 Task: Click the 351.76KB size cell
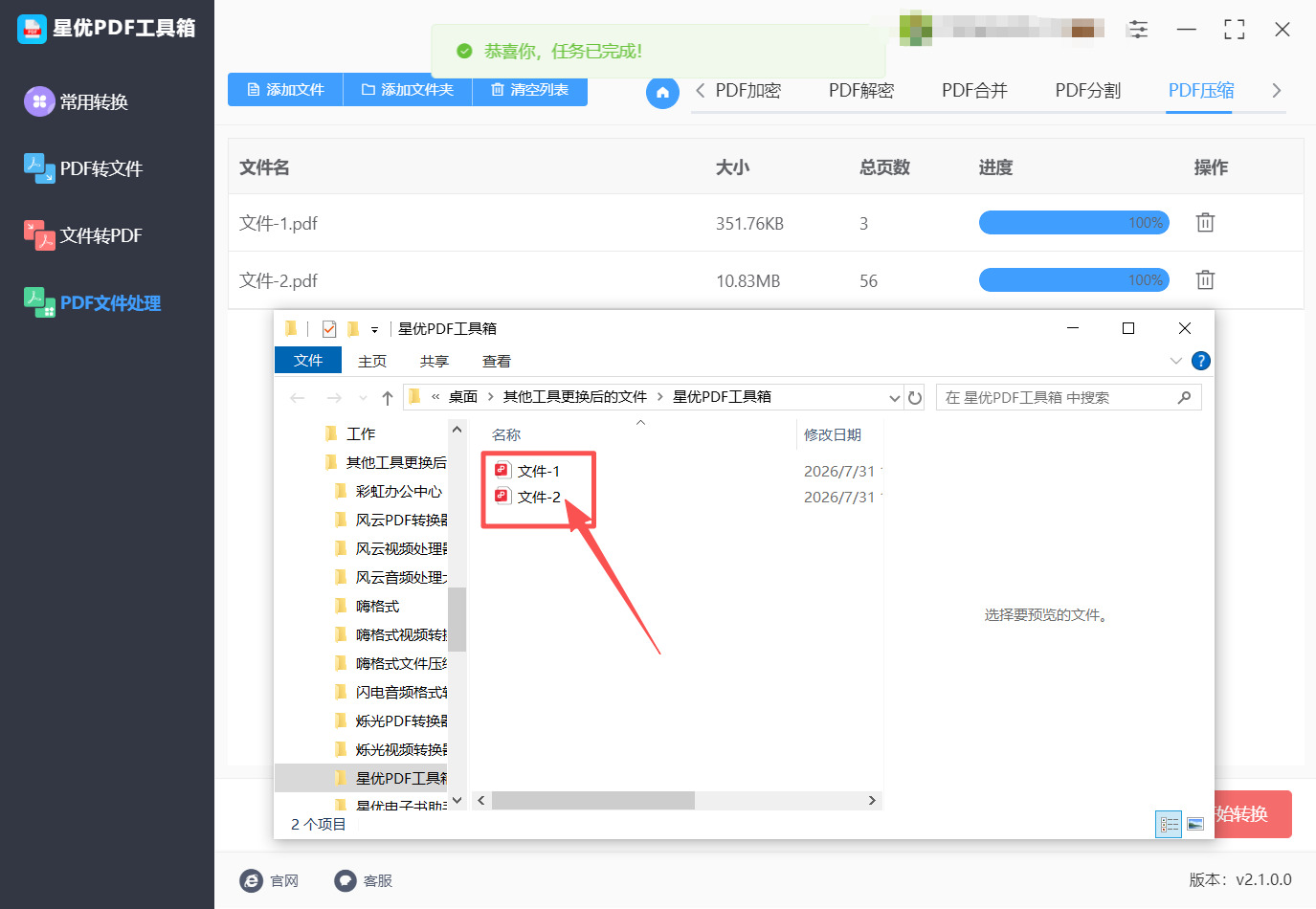pos(749,224)
